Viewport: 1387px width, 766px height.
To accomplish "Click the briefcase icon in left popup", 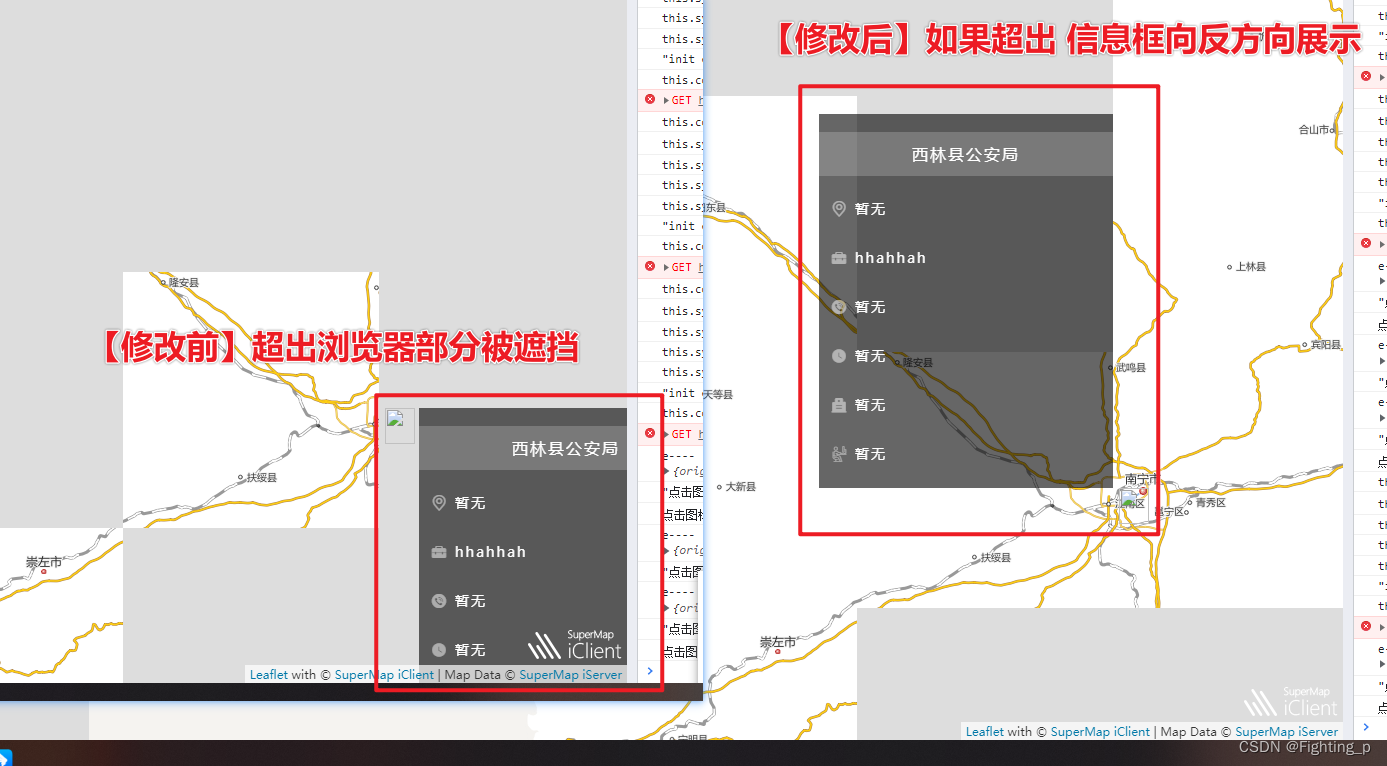I will tap(438, 552).
